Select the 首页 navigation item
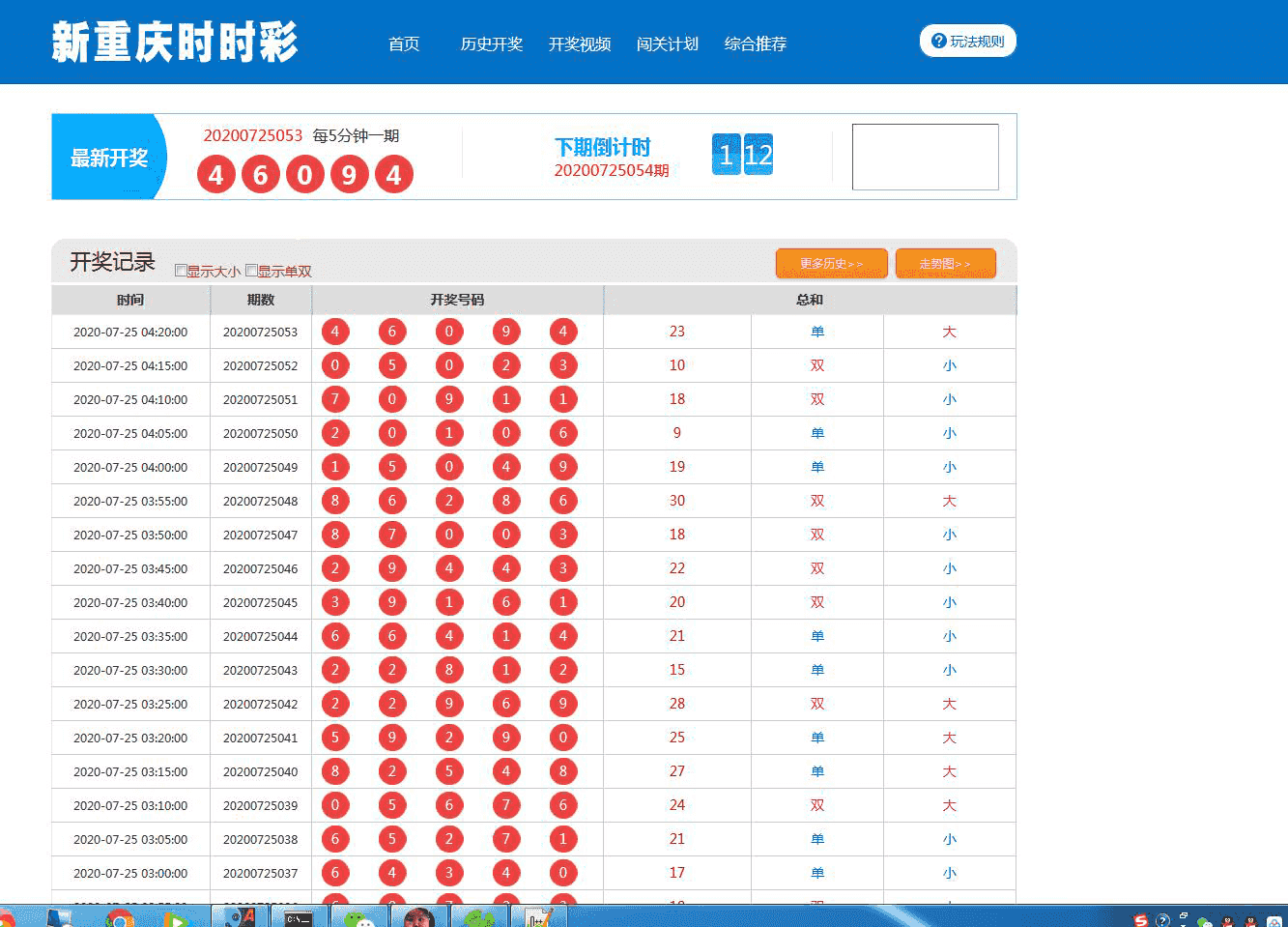Image resolution: width=1288 pixels, height=927 pixels. coord(403,43)
